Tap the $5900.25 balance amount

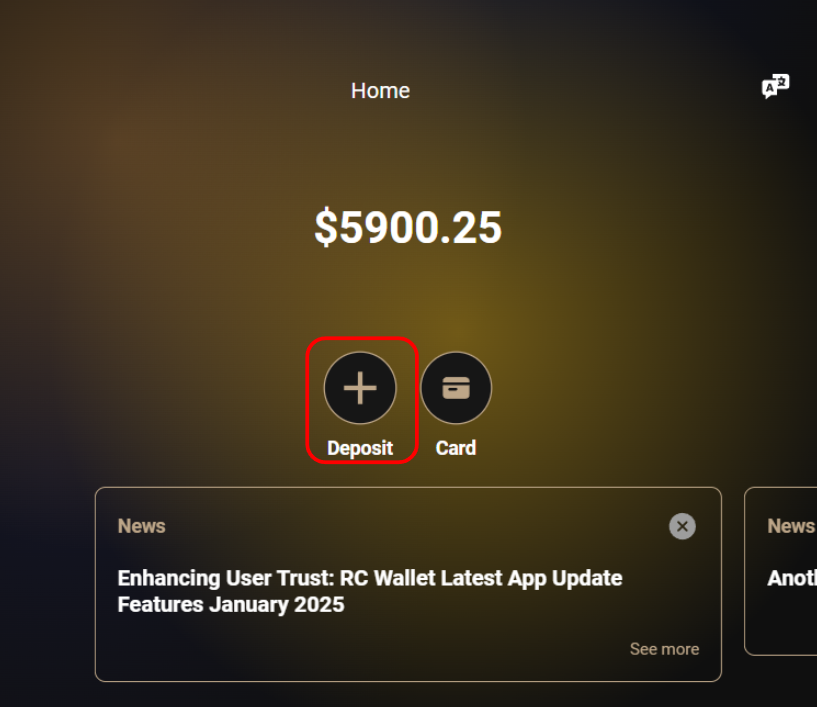(408, 227)
